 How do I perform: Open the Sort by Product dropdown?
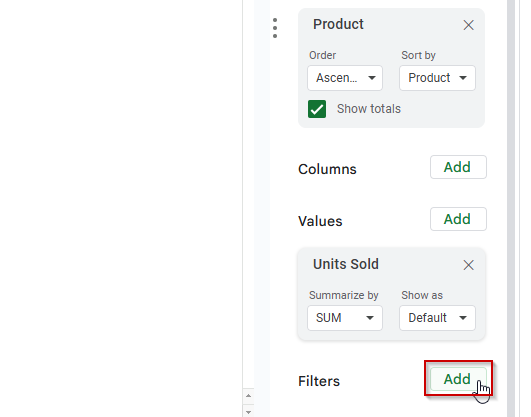pyautogui.click(x=437, y=78)
